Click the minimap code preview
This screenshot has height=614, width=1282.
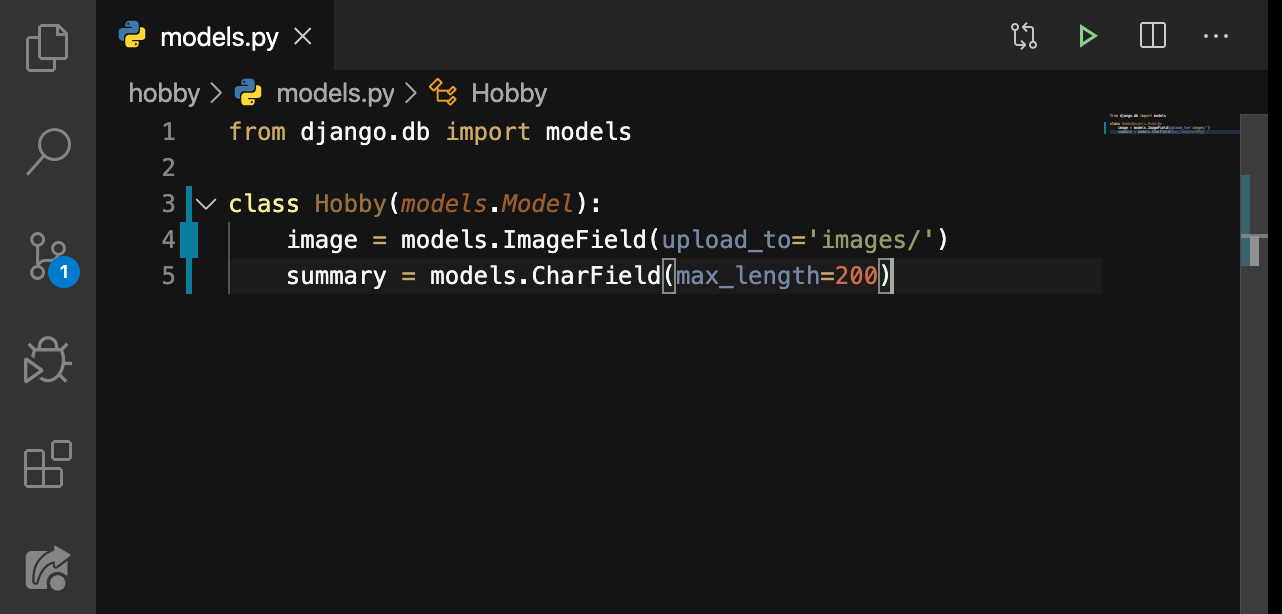pyautogui.click(x=1168, y=125)
